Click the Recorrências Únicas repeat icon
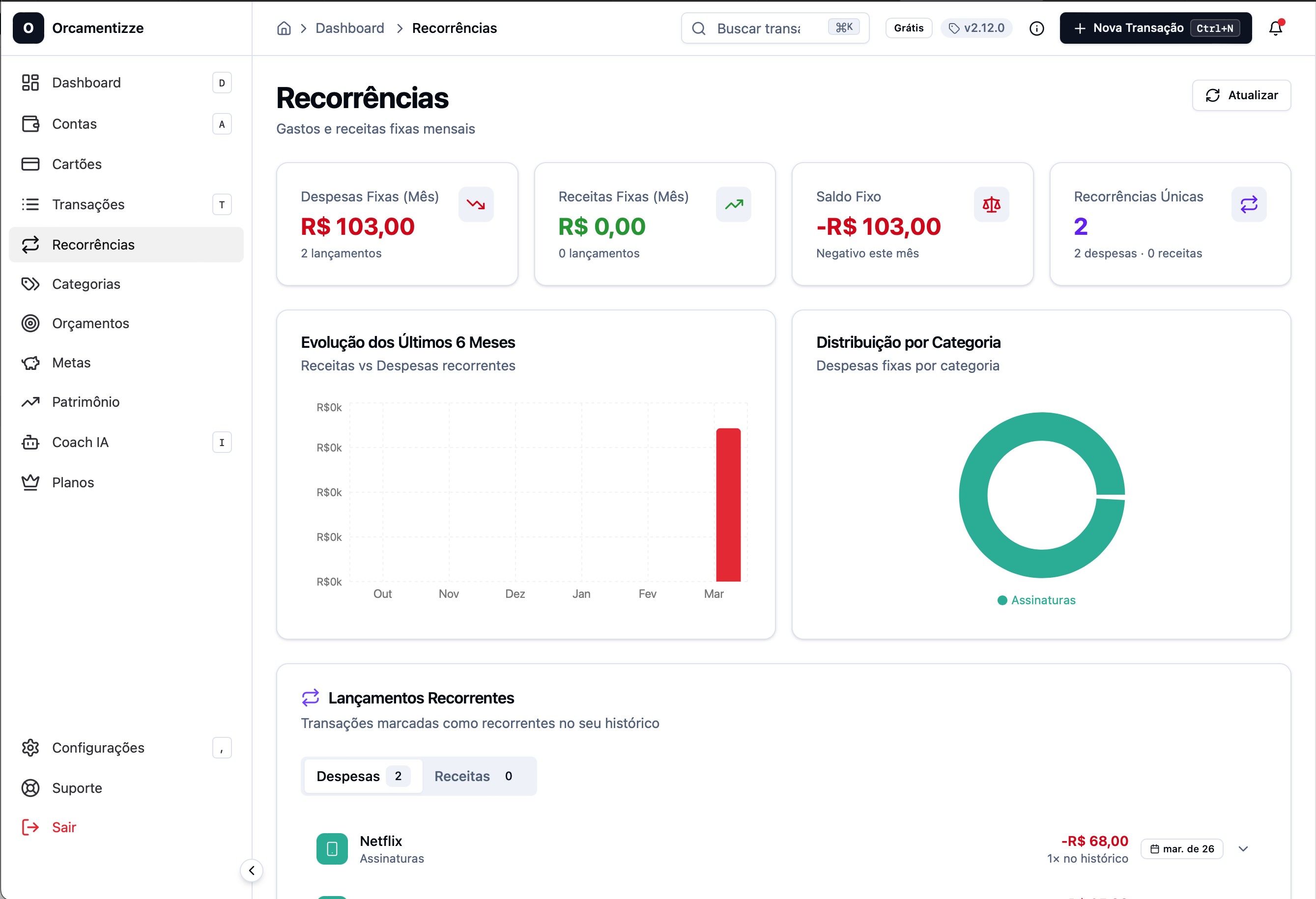 pos(1248,204)
